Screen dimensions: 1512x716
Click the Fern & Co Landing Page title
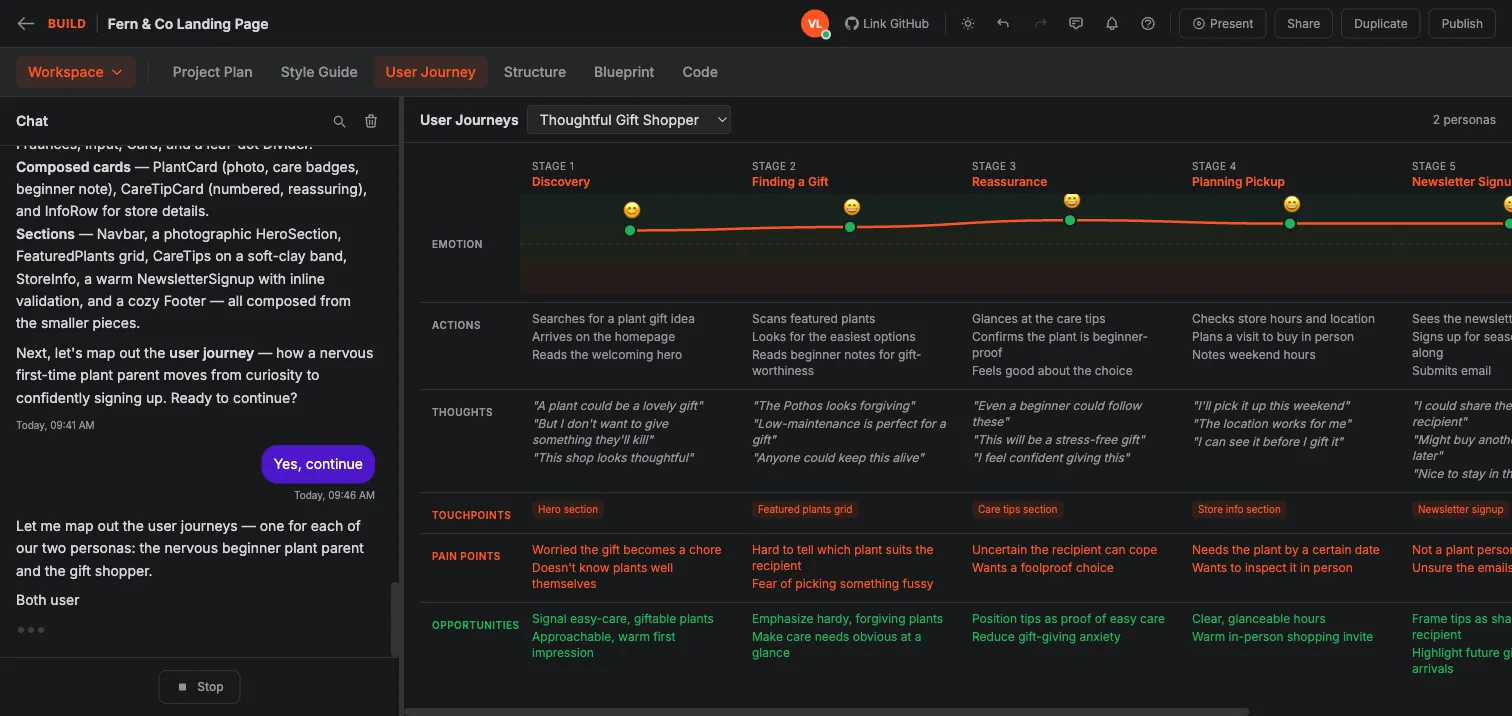188,24
